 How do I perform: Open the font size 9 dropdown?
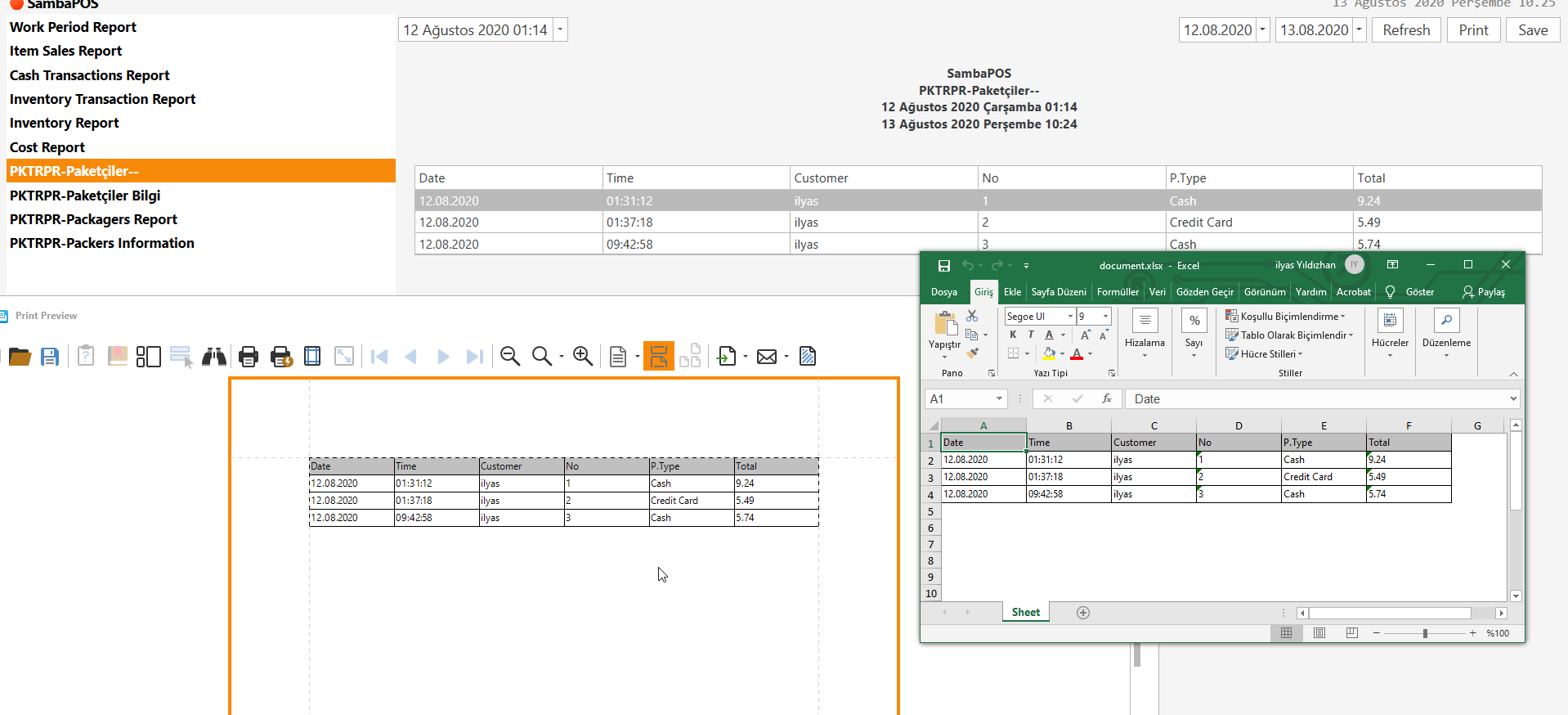coord(1105,317)
